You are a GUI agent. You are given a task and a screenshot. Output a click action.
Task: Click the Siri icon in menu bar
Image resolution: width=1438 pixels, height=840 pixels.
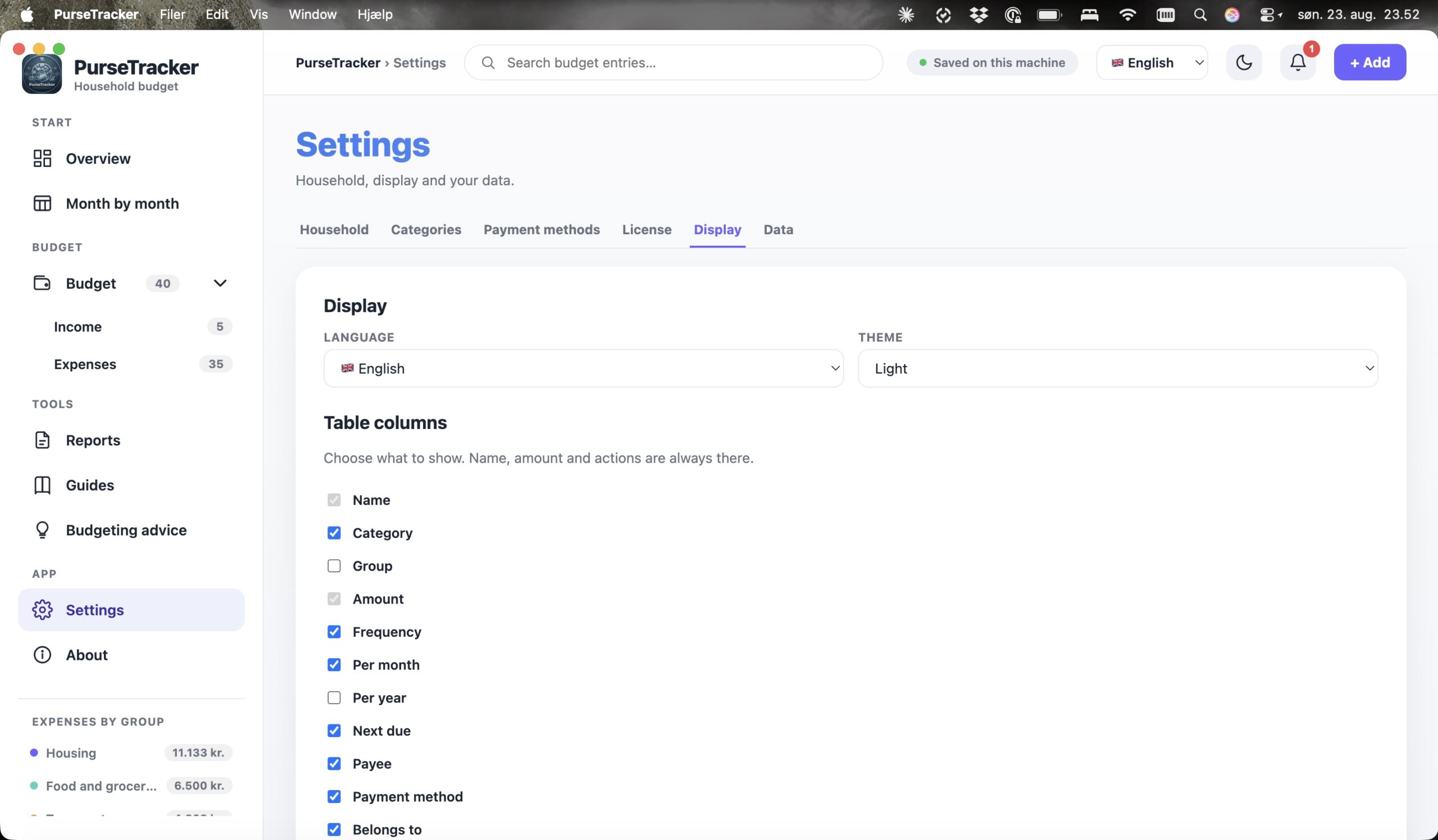pos(1232,15)
